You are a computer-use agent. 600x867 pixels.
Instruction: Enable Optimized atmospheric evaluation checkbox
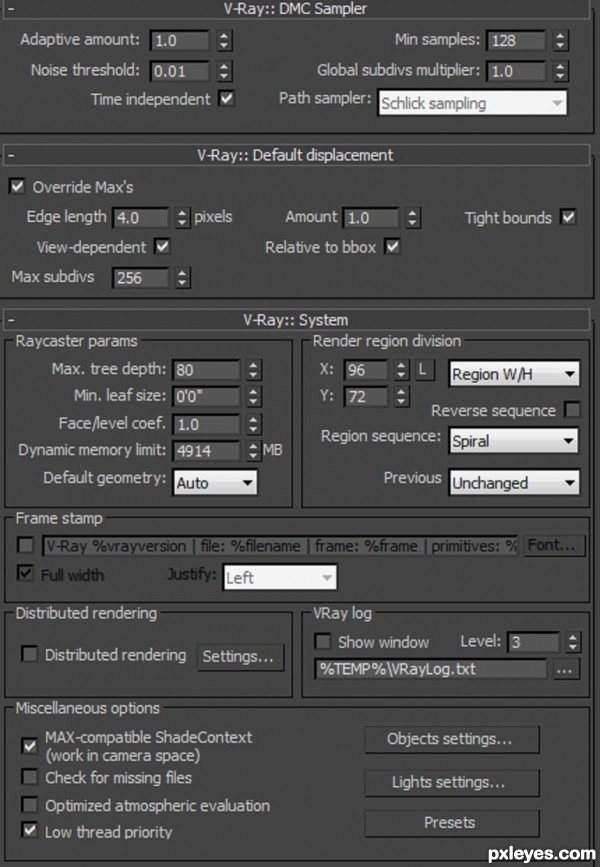29,805
